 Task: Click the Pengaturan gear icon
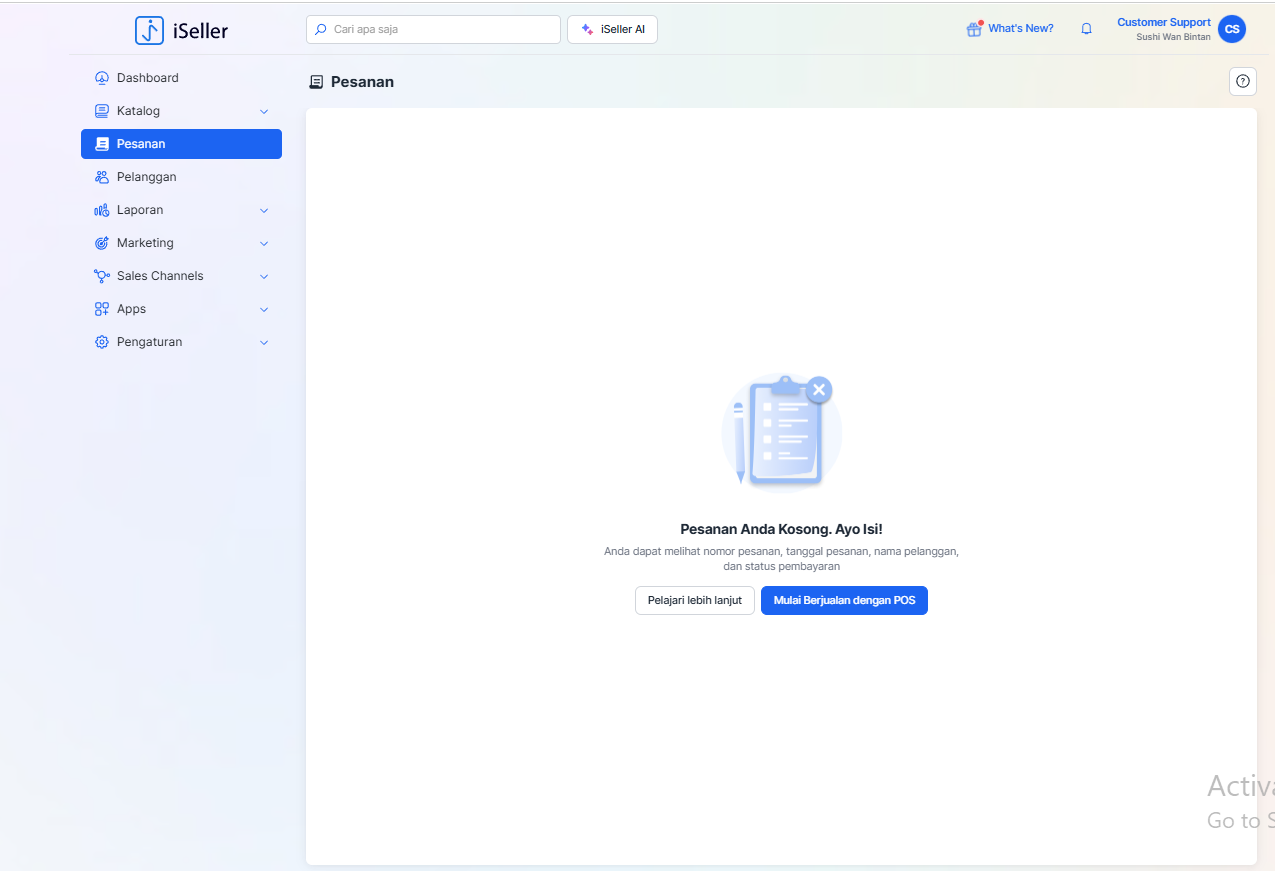(x=101, y=342)
